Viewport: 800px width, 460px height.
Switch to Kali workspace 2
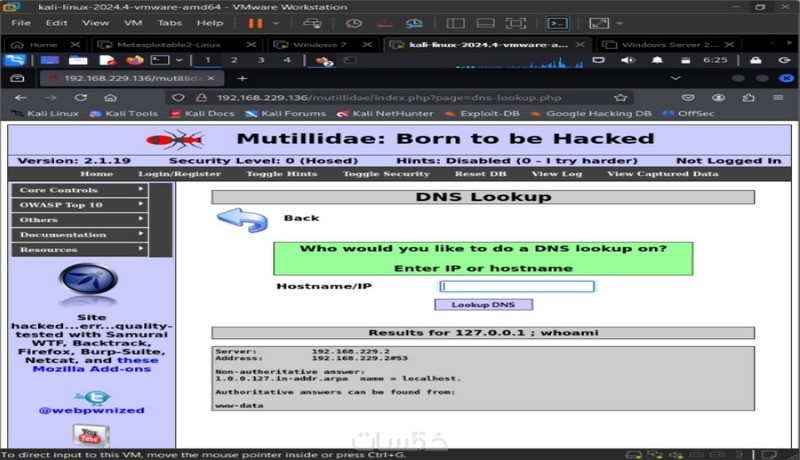(234, 60)
